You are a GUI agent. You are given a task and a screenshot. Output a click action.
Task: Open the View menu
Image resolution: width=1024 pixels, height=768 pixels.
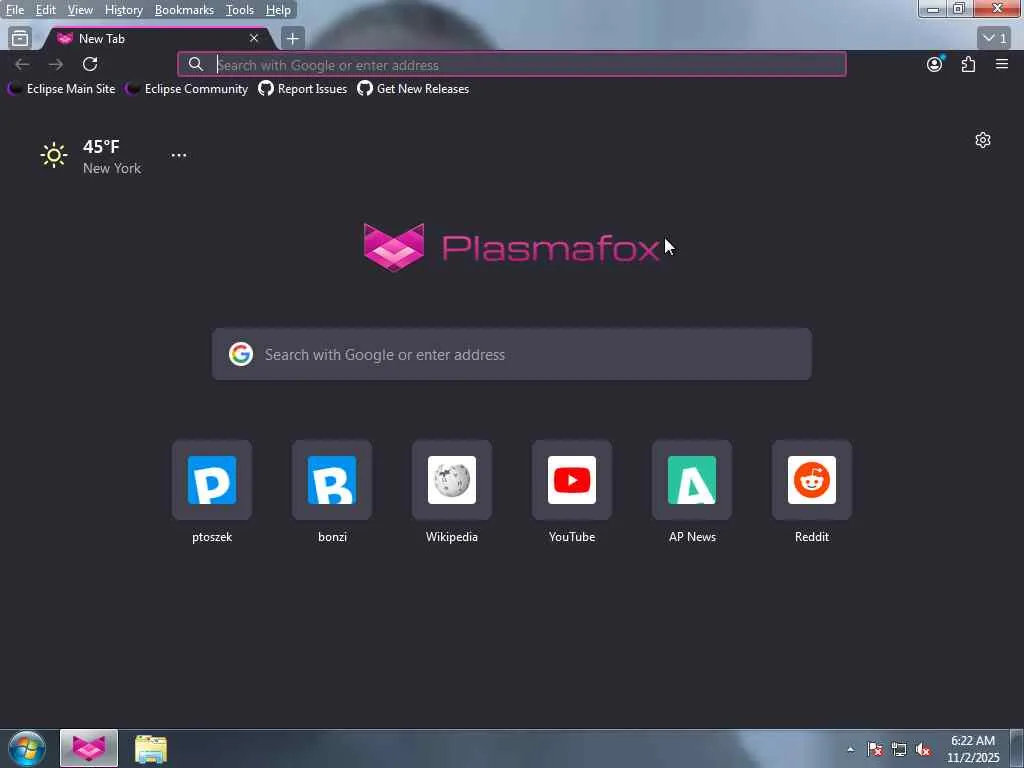pos(80,10)
